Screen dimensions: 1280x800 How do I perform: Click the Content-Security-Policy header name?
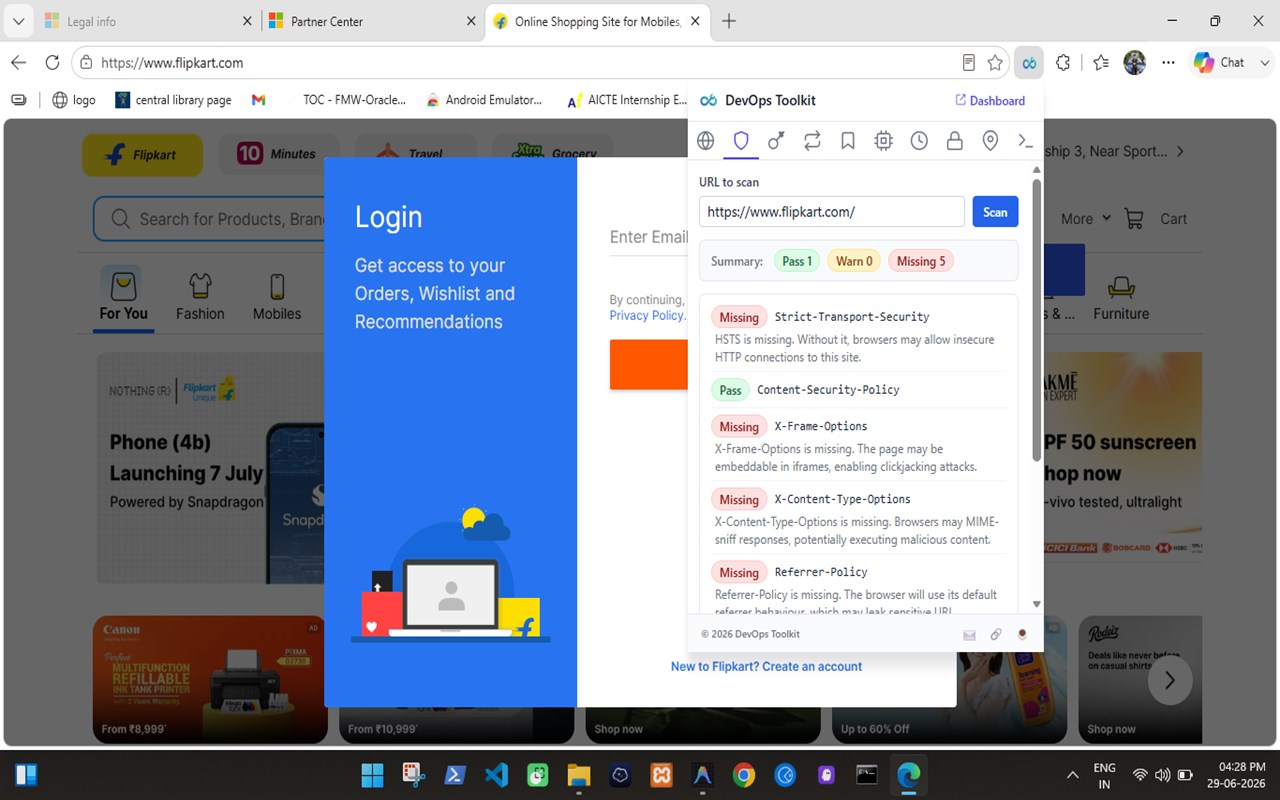click(x=828, y=390)
